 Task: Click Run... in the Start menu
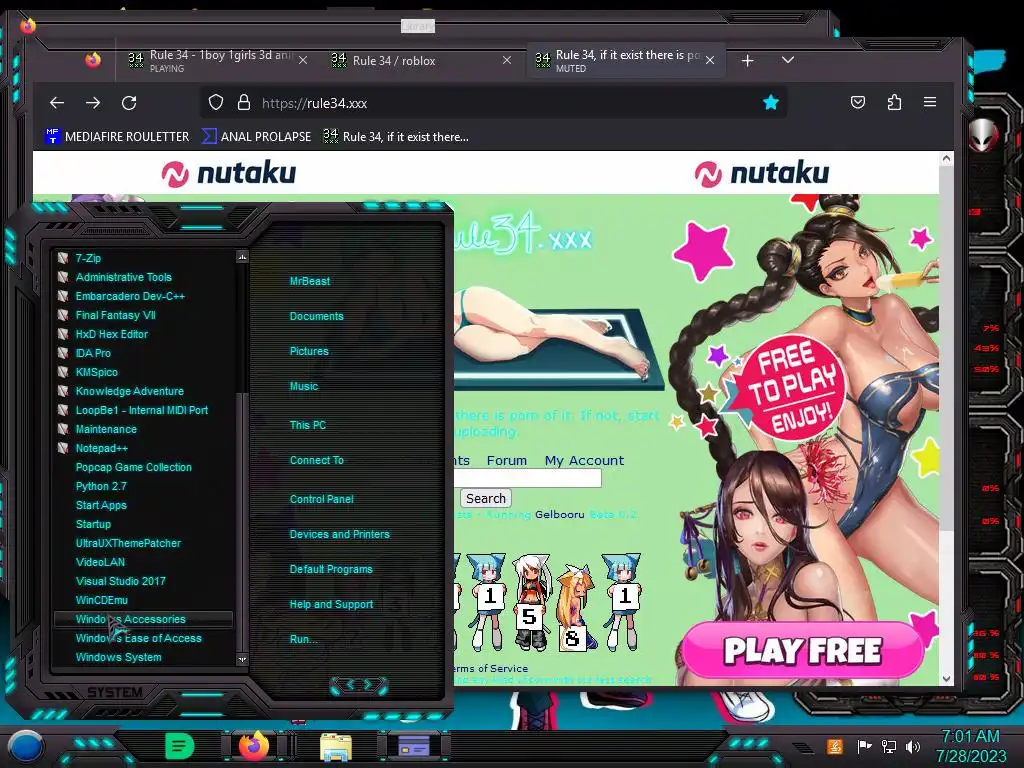pyautogui.click(x=304, y=639)
